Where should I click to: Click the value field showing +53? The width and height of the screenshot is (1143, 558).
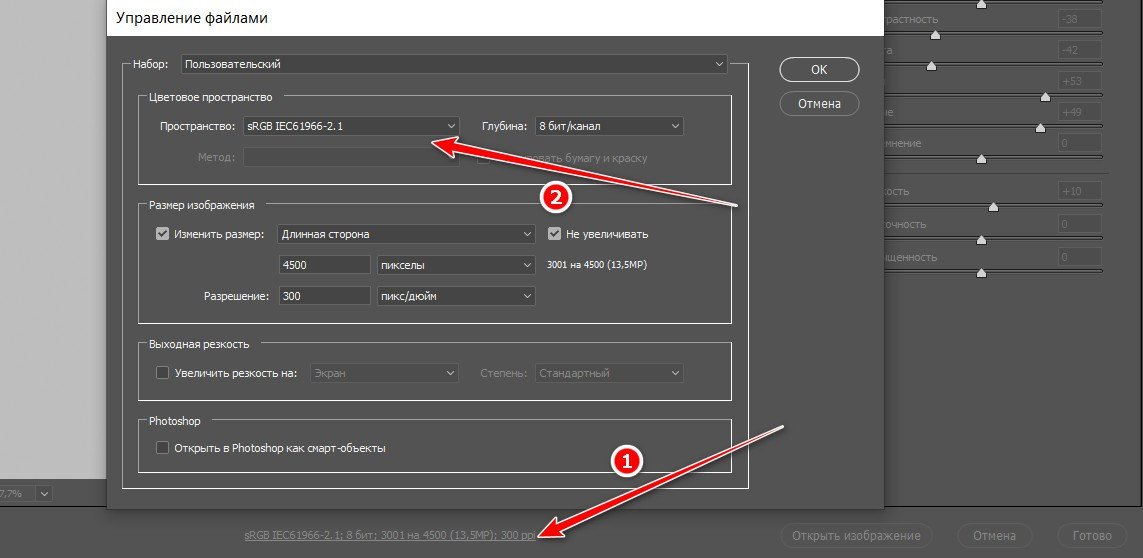(1080, 81)
